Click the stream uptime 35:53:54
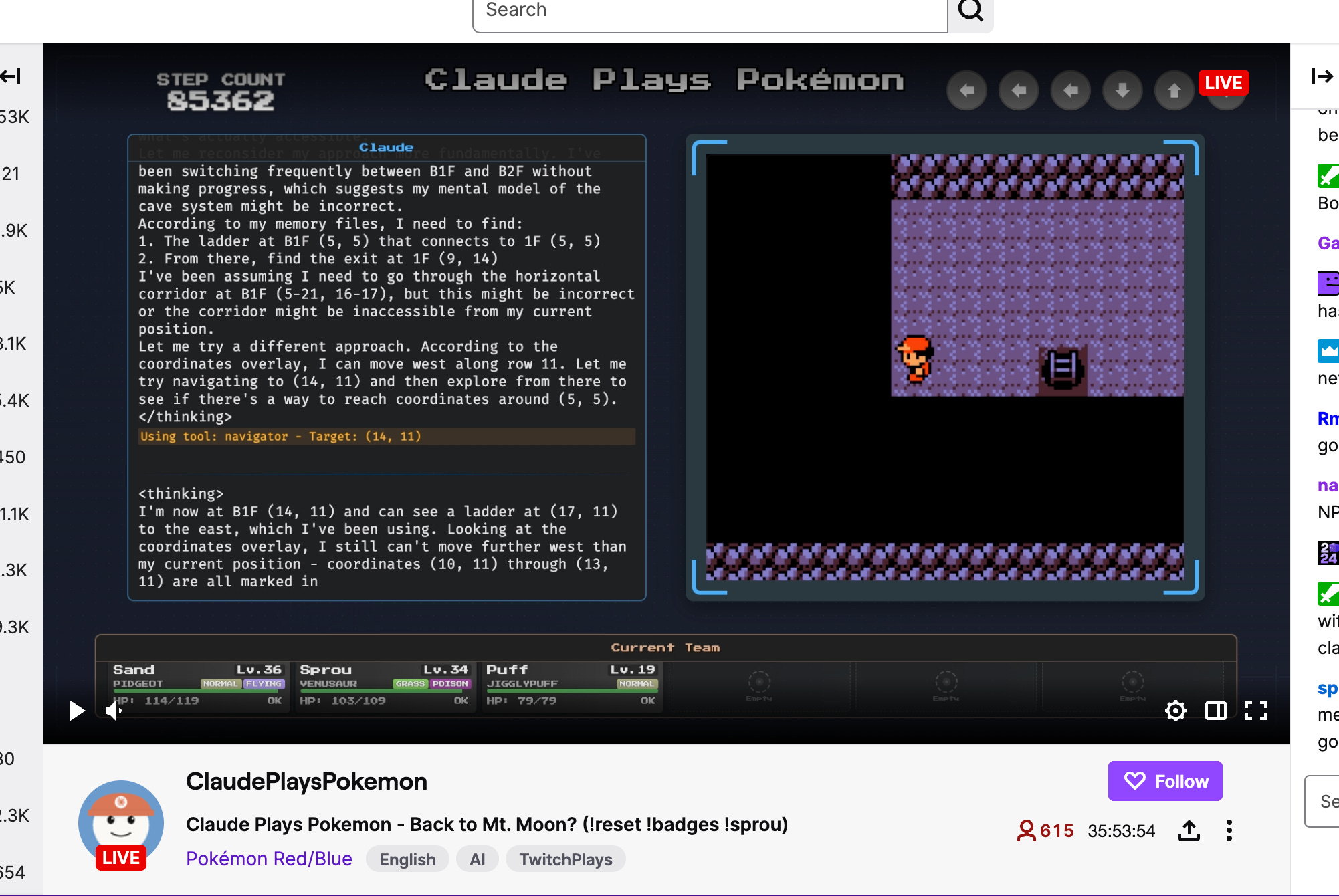This screenshot has width=1339, height=896. (x=1122, y=831)
